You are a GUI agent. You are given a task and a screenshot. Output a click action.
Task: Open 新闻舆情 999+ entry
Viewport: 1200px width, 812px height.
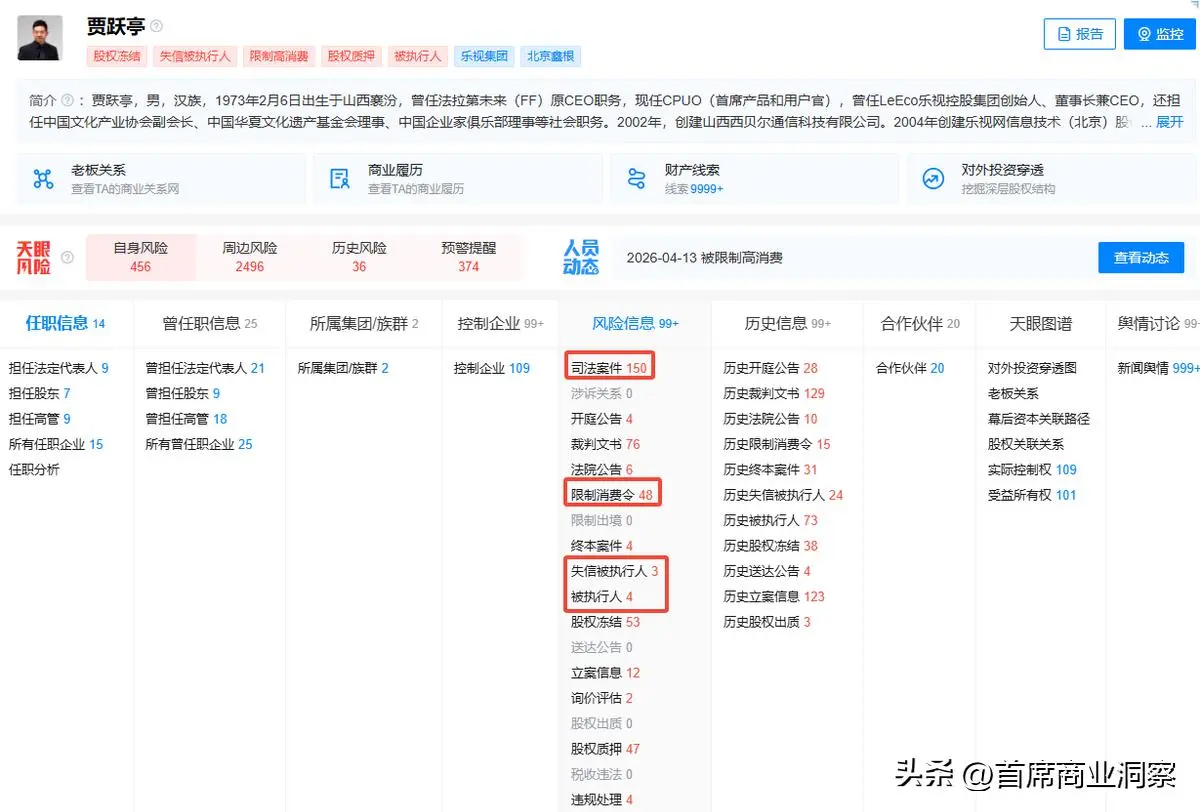click(x=1158, y=368)
